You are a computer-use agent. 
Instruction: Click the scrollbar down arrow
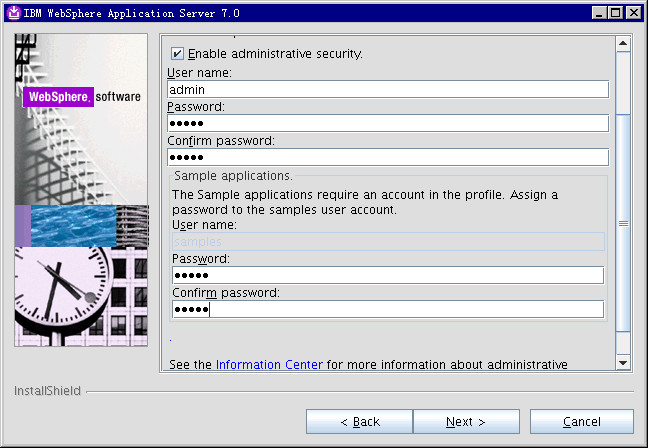pyautogui.click(x=623, y=361)
